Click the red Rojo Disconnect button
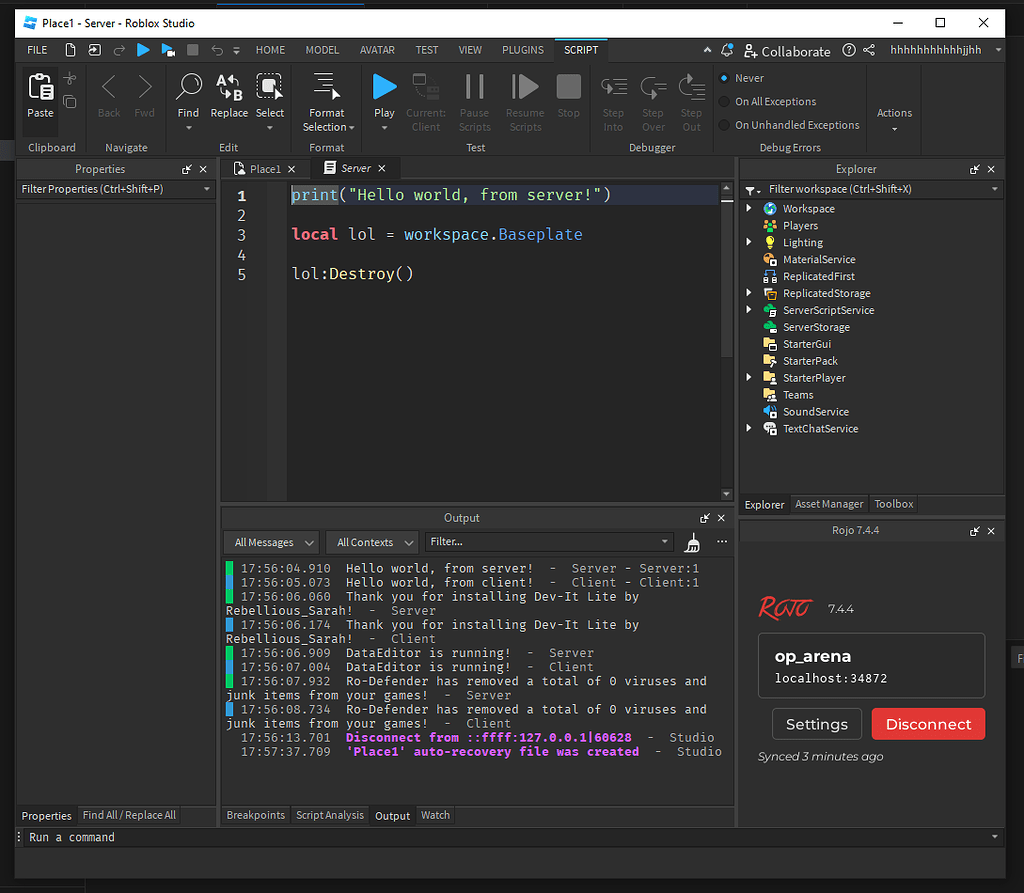1024x893 pixels. click(x=928, y=724)
